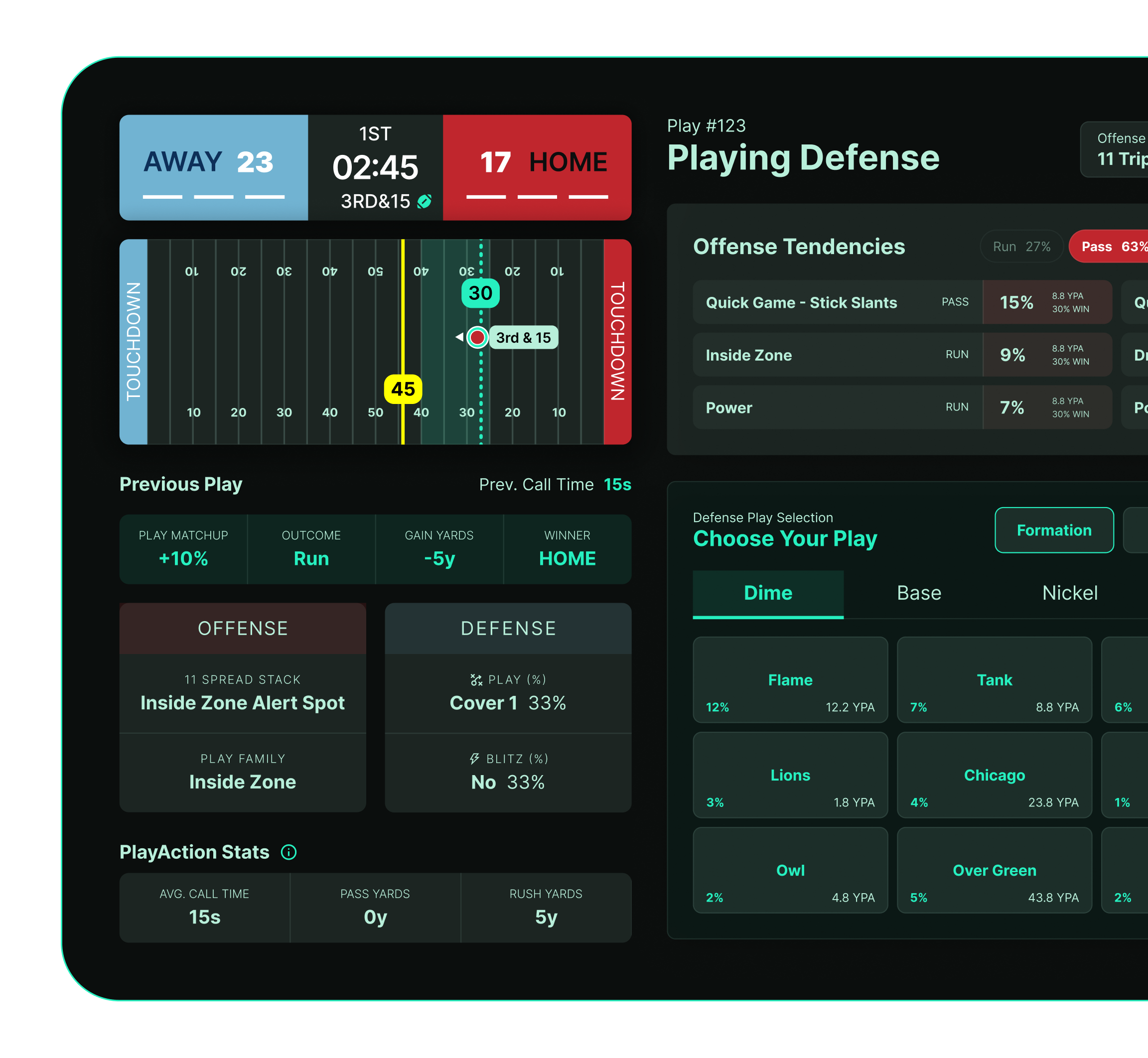
Task: Choose the Flame defense play card
Action: [x=790, y=680]
